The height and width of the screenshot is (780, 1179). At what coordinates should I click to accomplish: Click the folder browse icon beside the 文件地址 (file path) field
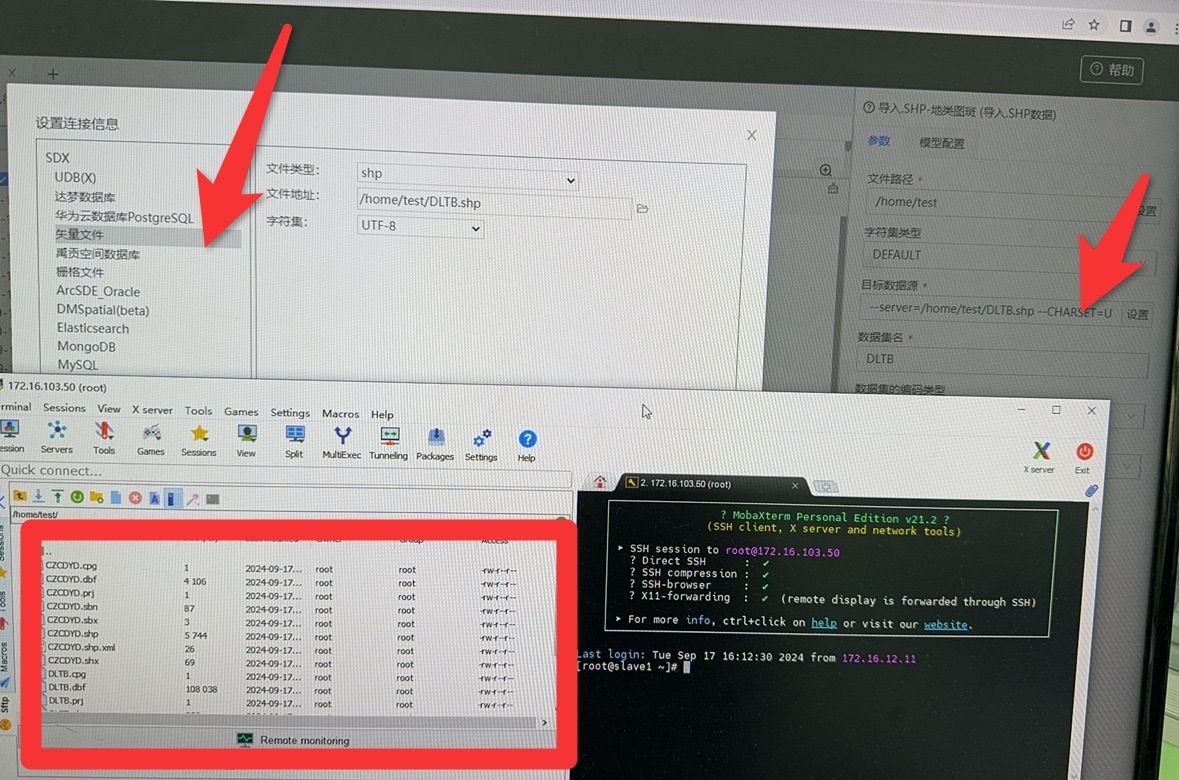(642, 208)
